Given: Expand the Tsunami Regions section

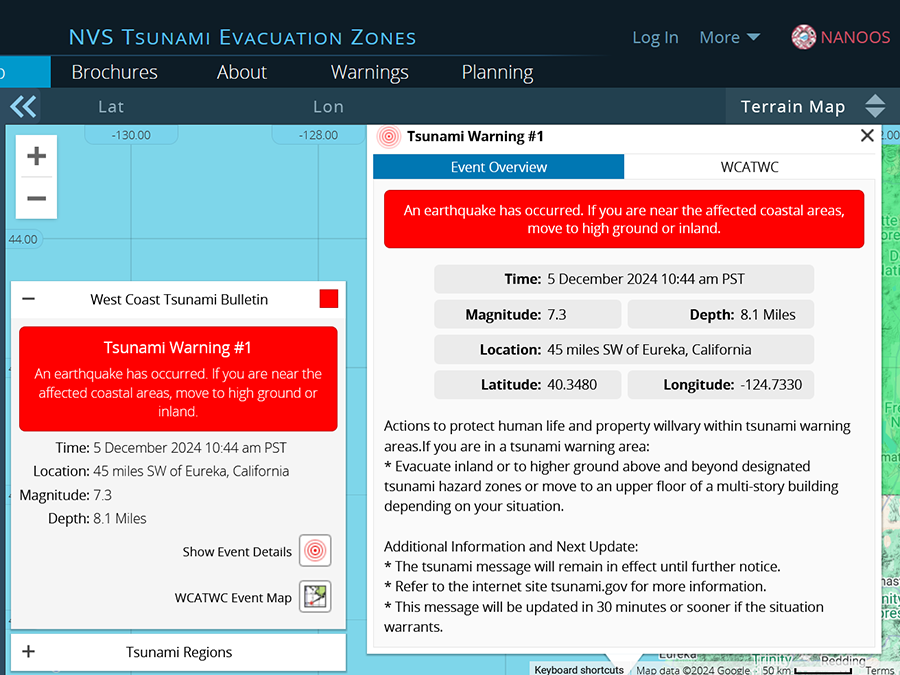Looking at the screenshot, I should [x=29, y=652].
